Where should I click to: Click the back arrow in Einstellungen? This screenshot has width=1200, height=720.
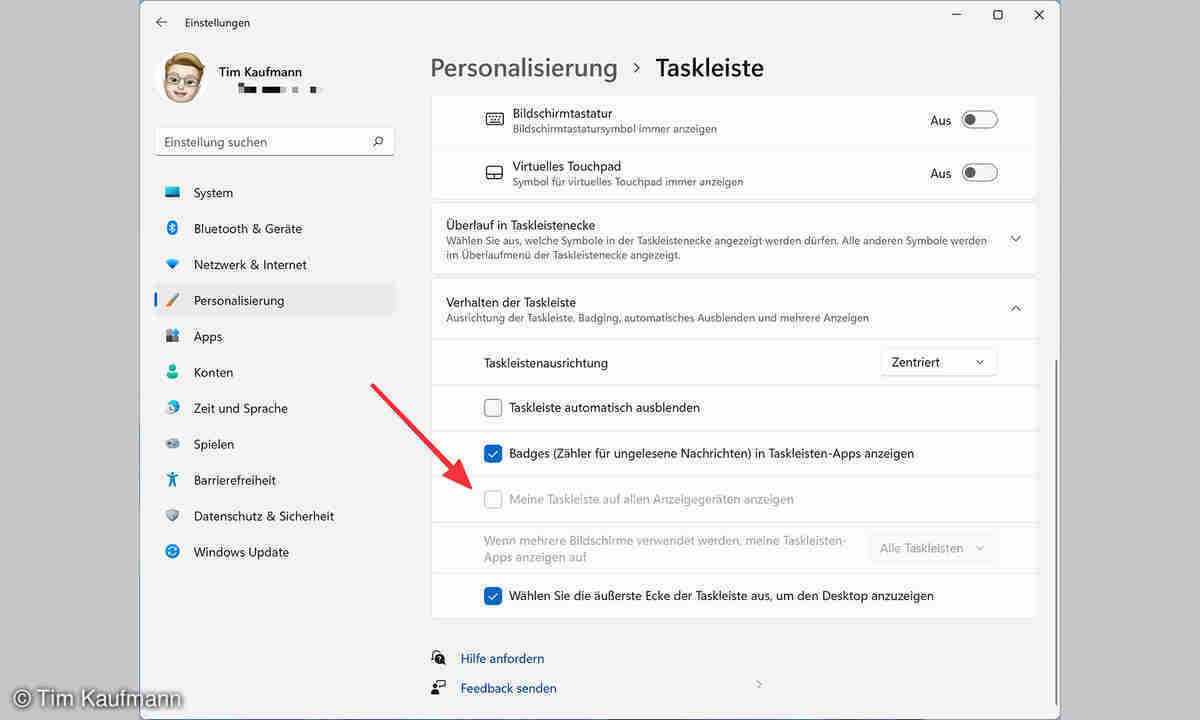tap(162, 22)
